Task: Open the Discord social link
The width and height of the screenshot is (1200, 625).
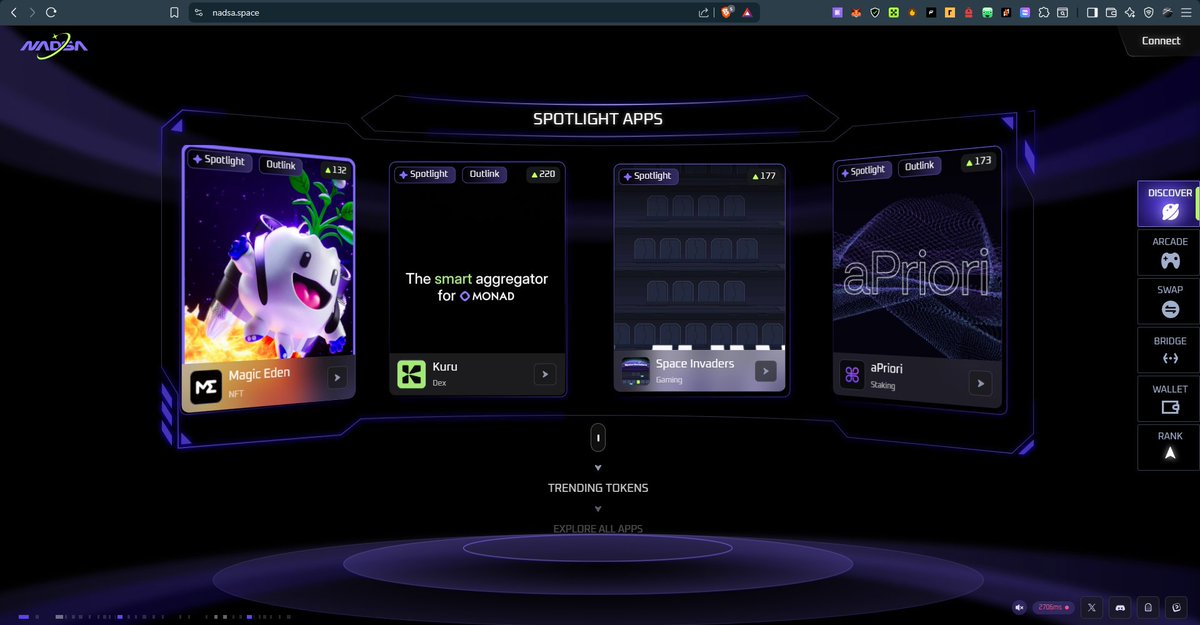Action: click(x=1120, y=607)
